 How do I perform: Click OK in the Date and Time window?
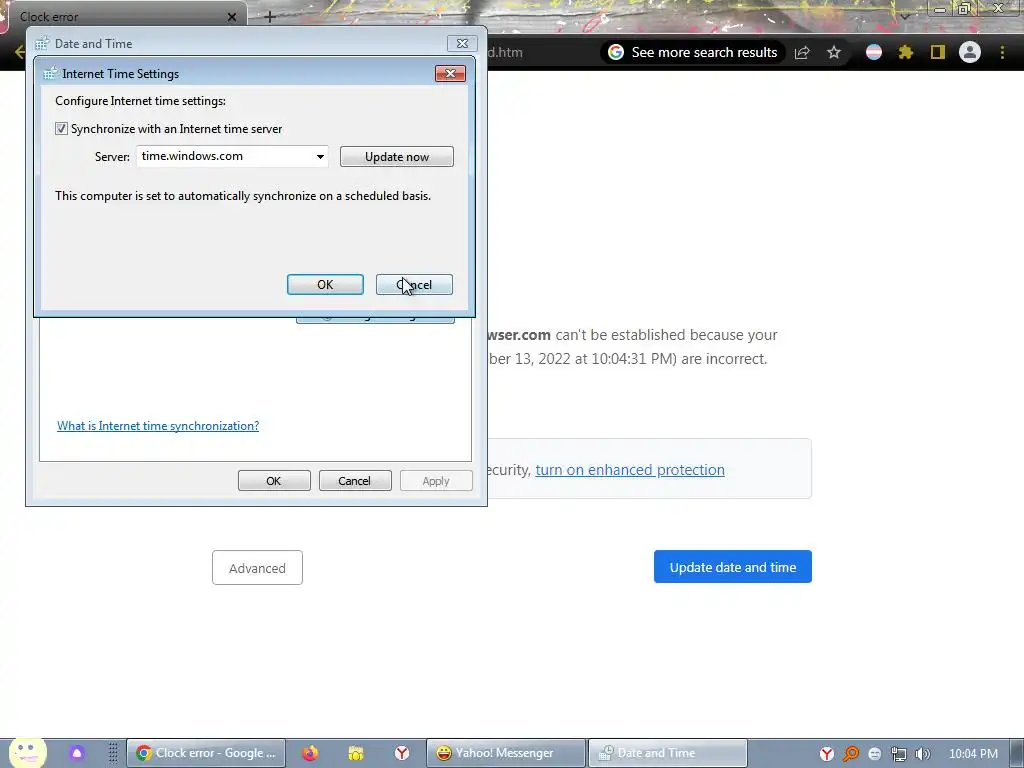274,481
